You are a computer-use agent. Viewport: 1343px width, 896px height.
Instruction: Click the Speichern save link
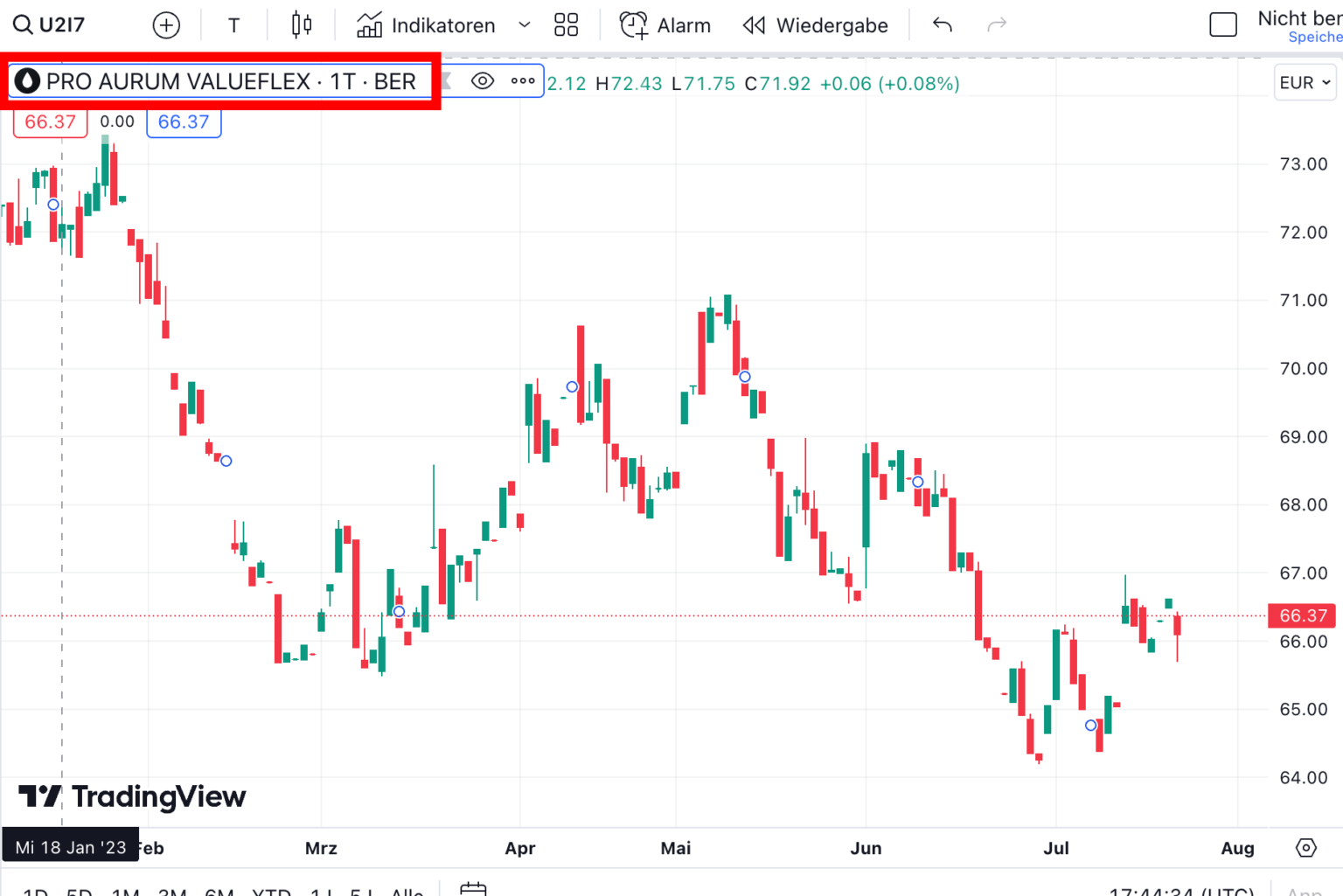point(1315,37)
